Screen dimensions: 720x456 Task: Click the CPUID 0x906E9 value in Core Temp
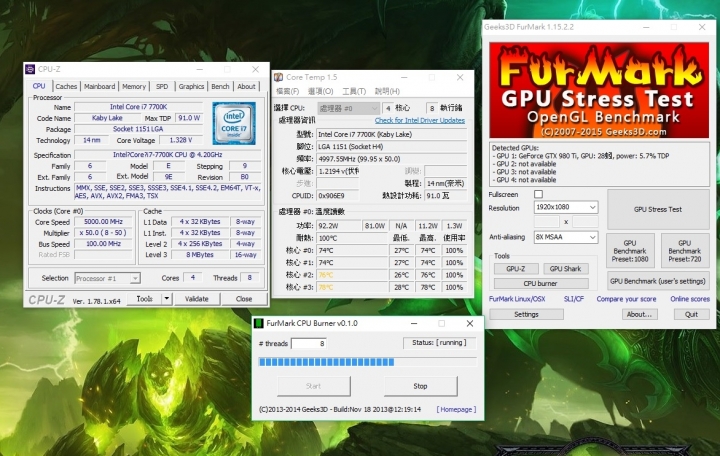pyautogui.click(x=338, y=196)
